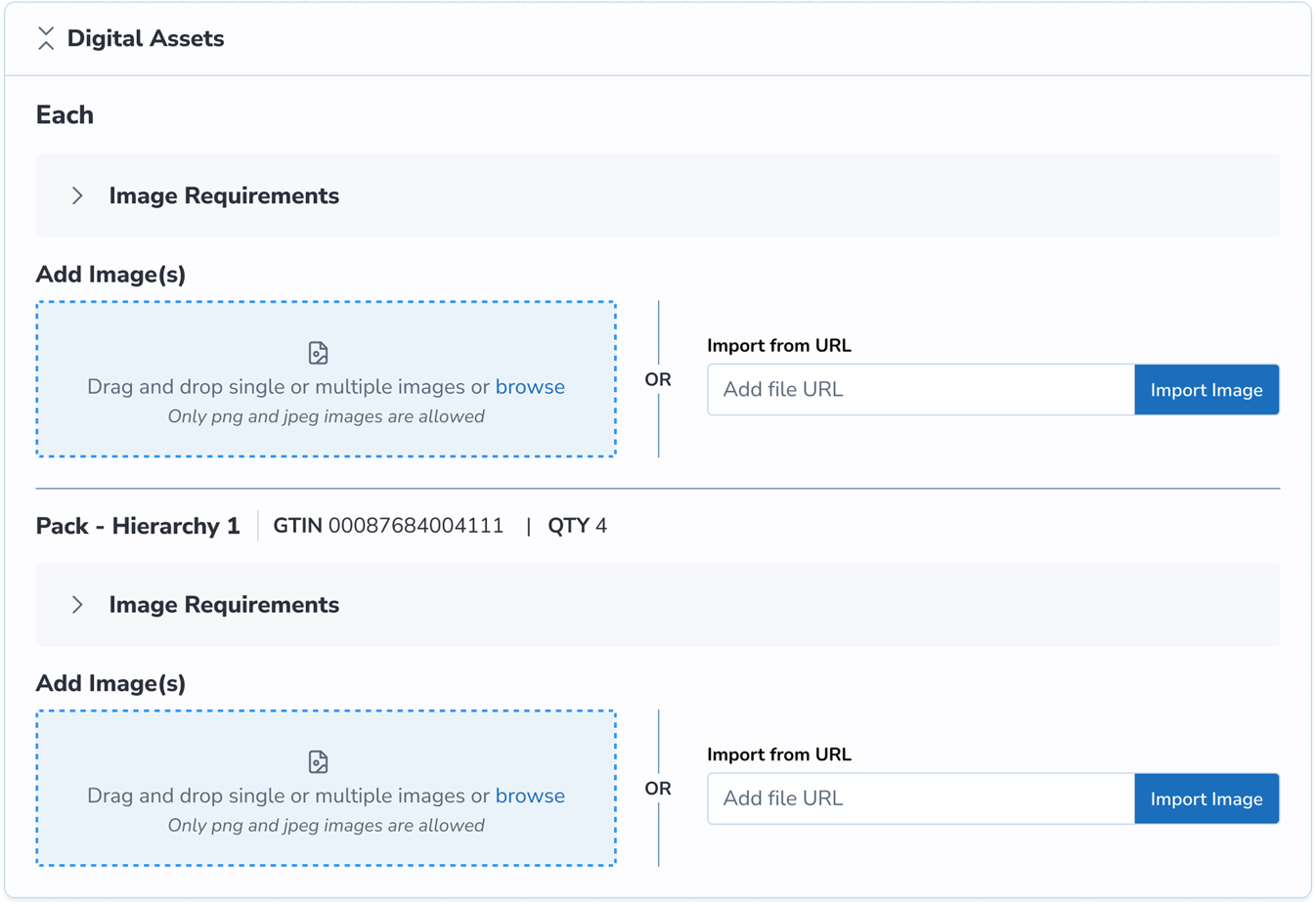Click Import from URL label in Pack section
The height and width of the screenshot is (905, 1316).
pyautogui.click(x=779, y=754)
